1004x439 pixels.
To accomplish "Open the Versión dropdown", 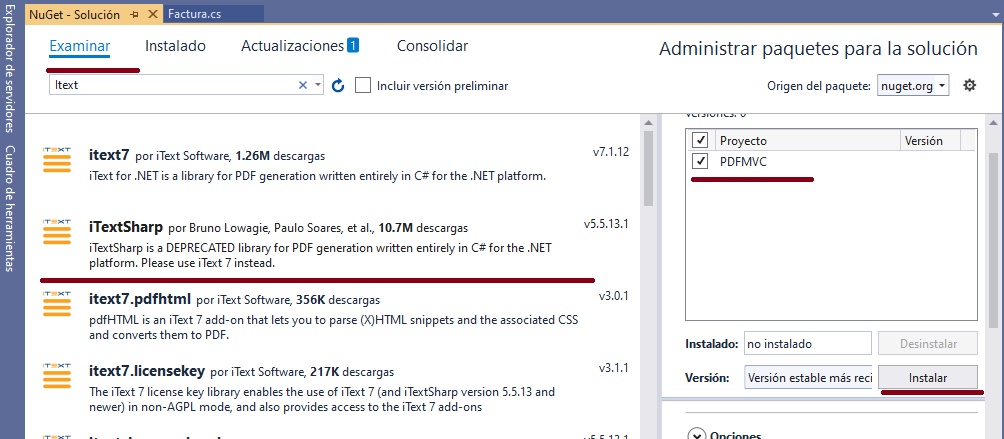I will [x=810, y=378].
